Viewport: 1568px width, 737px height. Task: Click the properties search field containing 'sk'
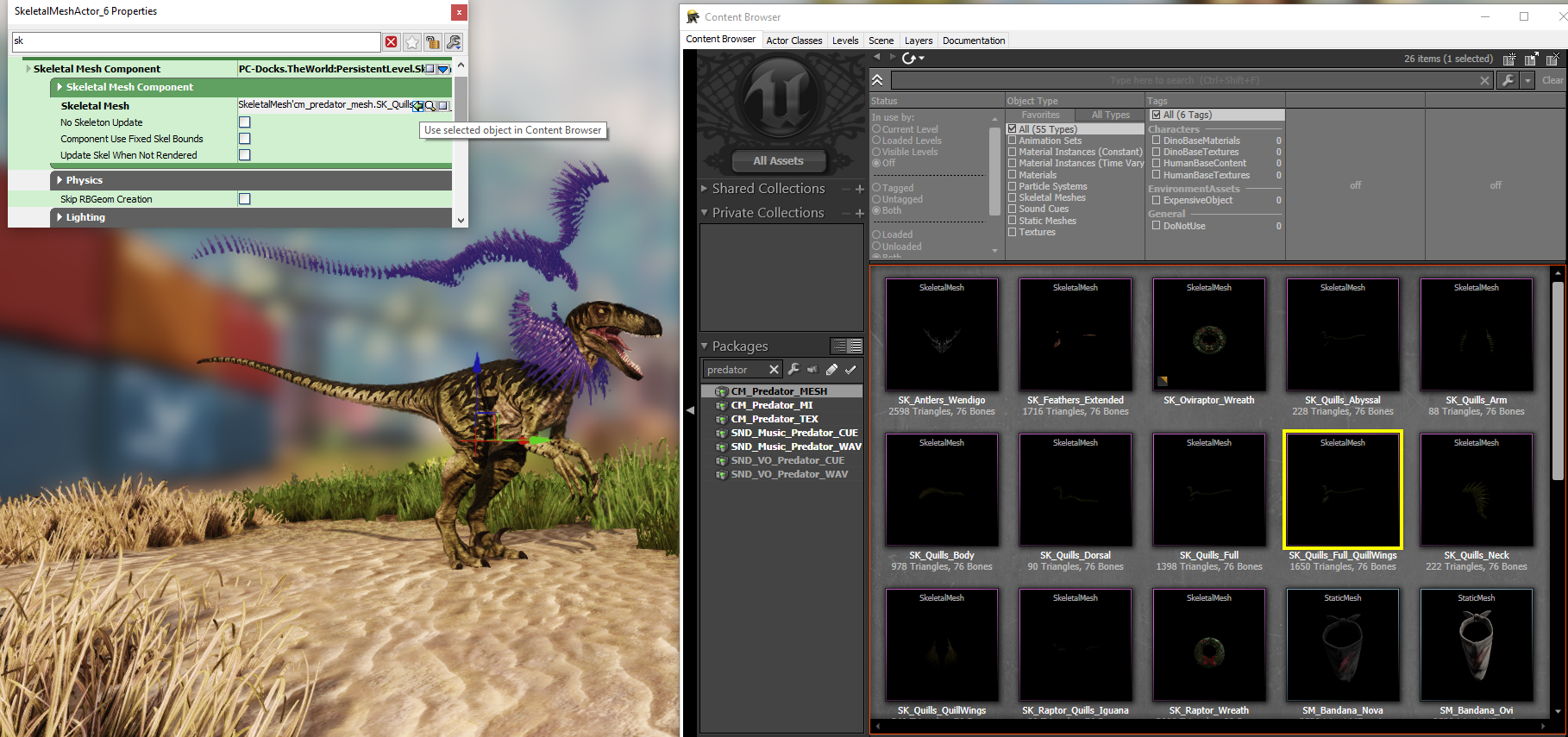[x=196, y=41]
